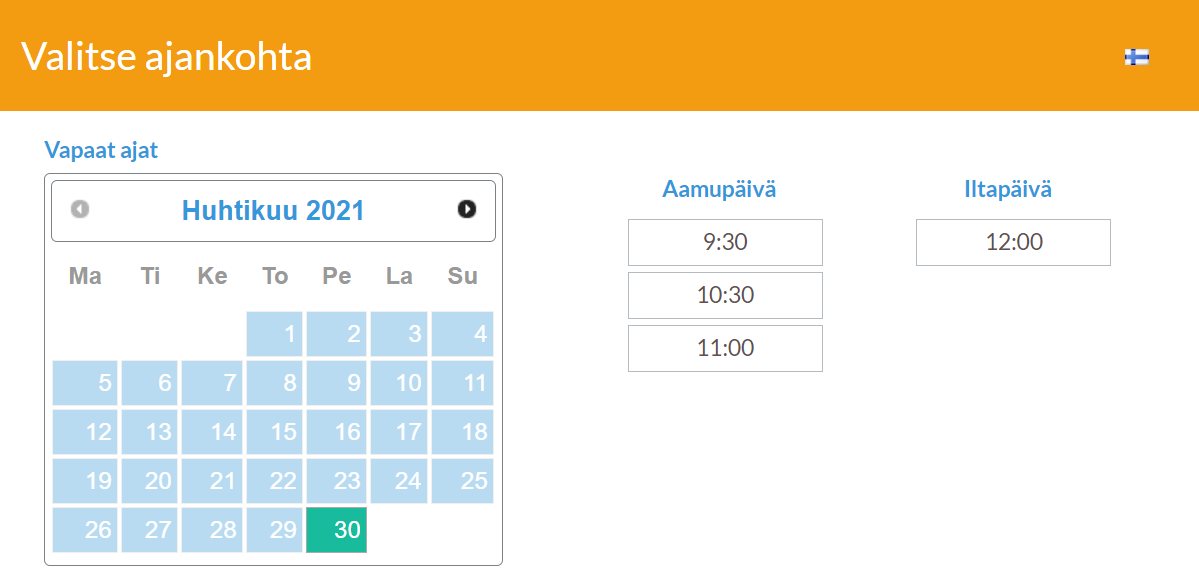The height and width of the screenshot is (581, 1199).
Task: Select date 7 on Wednesday
Action: 212,383
